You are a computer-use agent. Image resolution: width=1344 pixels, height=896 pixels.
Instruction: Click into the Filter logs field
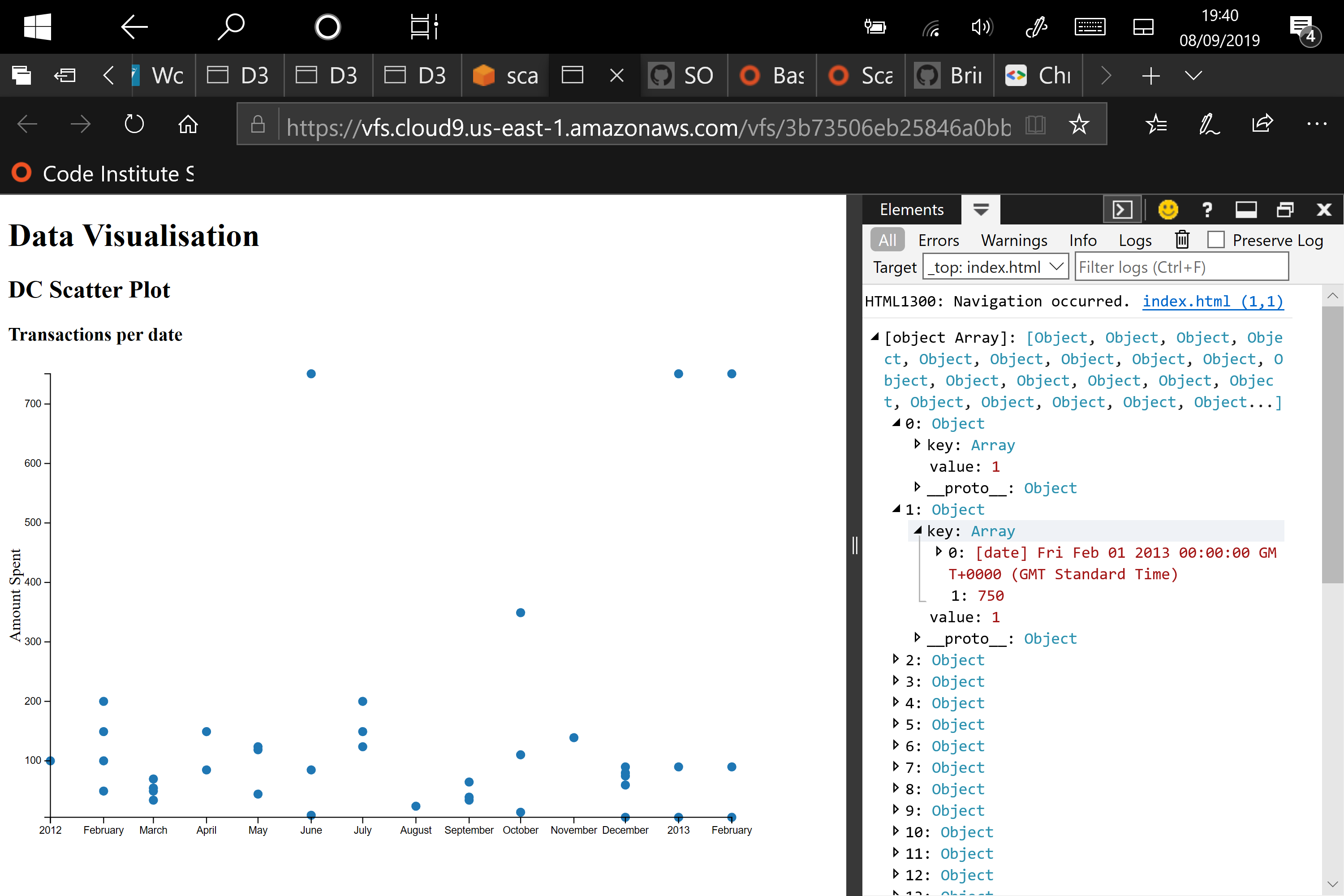coord(1182,267)
